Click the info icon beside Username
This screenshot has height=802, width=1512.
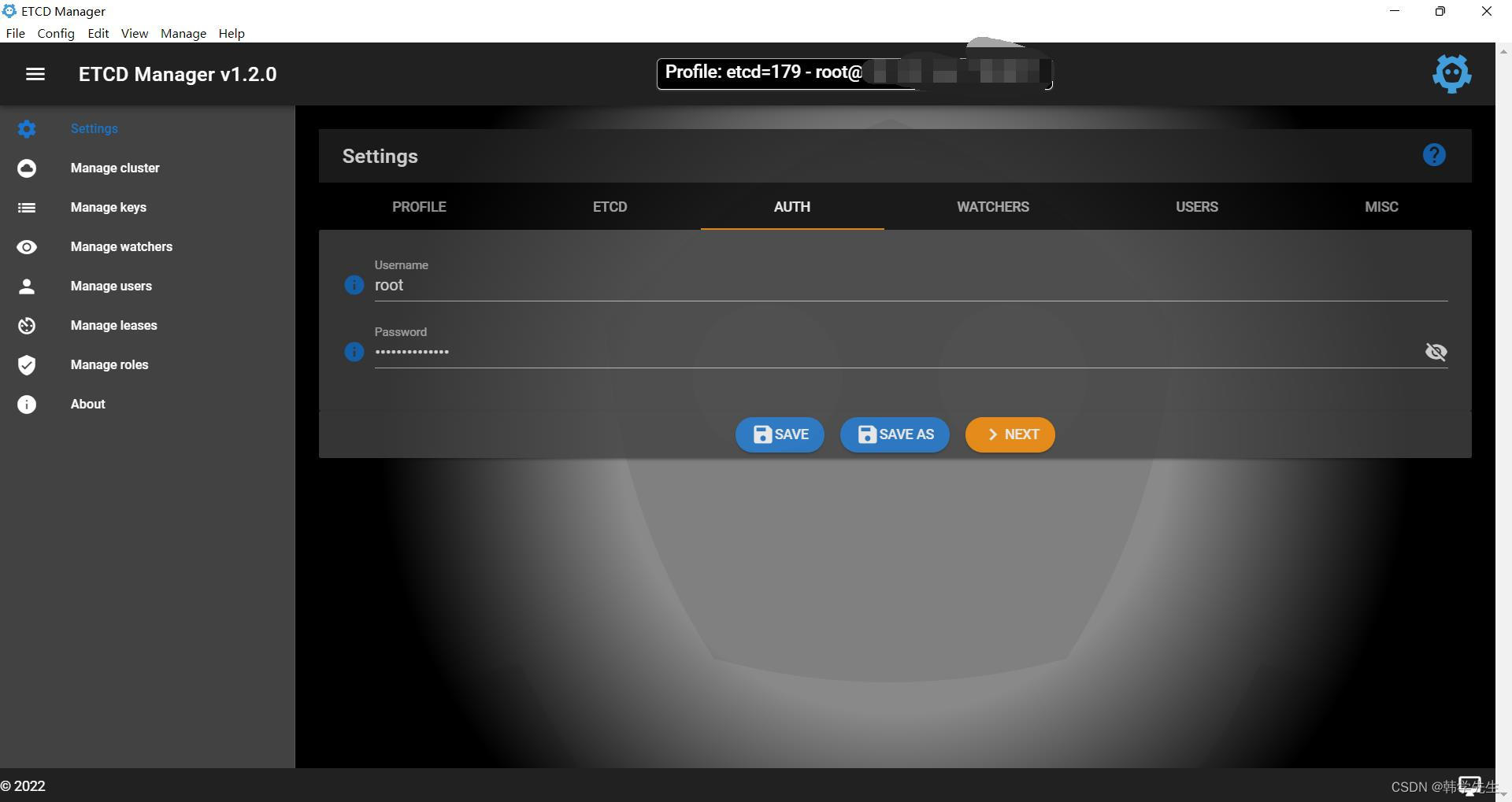tap(354, 285)
